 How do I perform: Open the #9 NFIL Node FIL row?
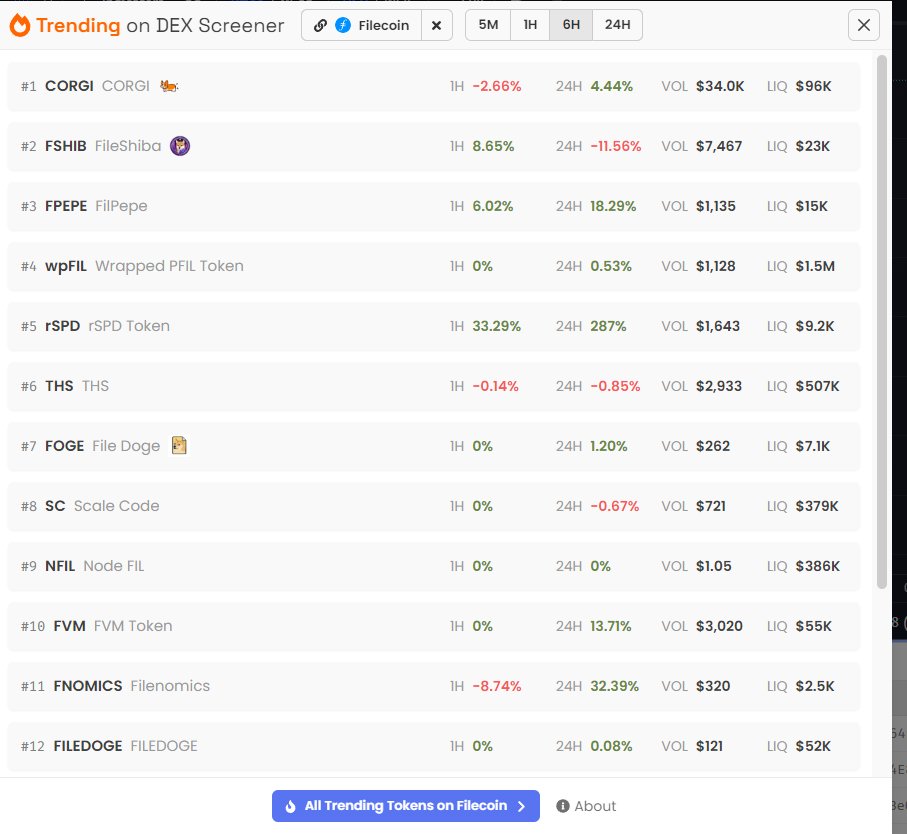click(x=433, y=566)
